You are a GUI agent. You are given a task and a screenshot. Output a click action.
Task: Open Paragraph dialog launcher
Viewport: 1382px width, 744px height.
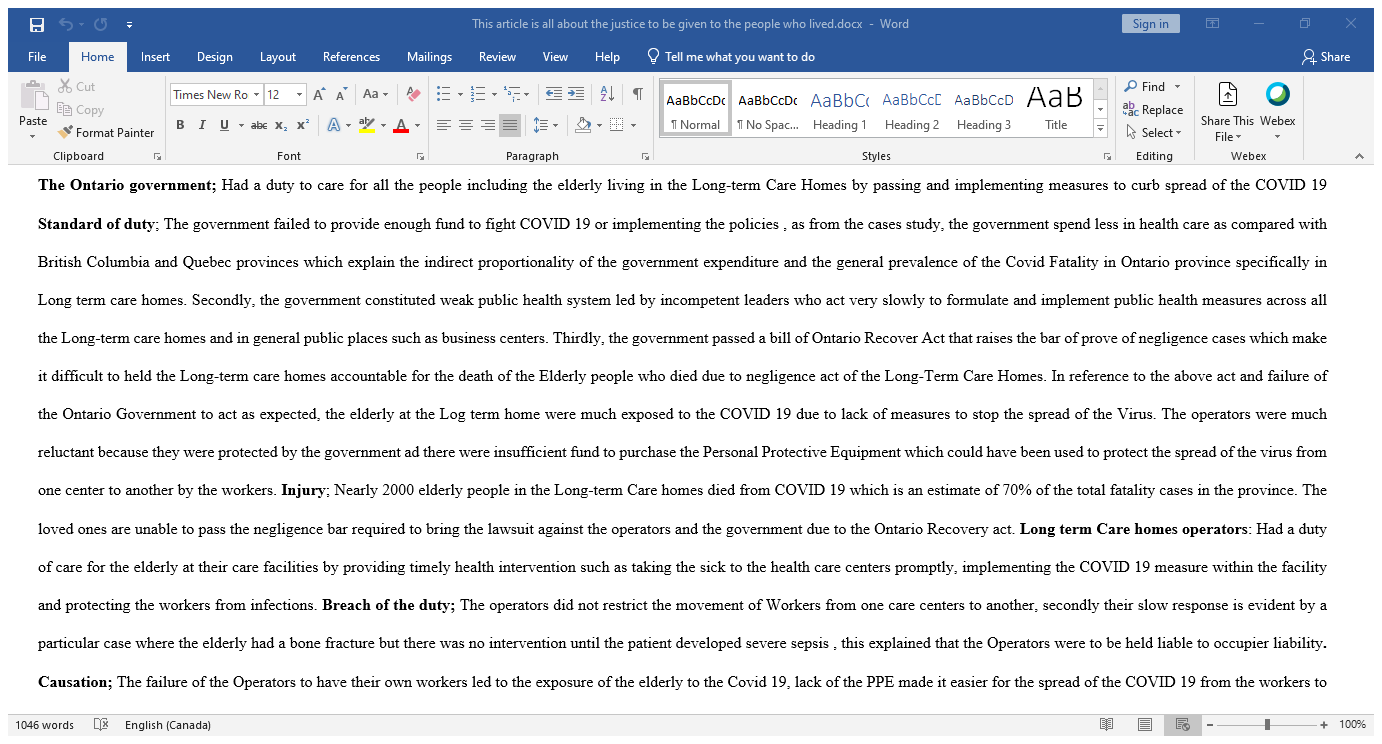click(645, 157)
